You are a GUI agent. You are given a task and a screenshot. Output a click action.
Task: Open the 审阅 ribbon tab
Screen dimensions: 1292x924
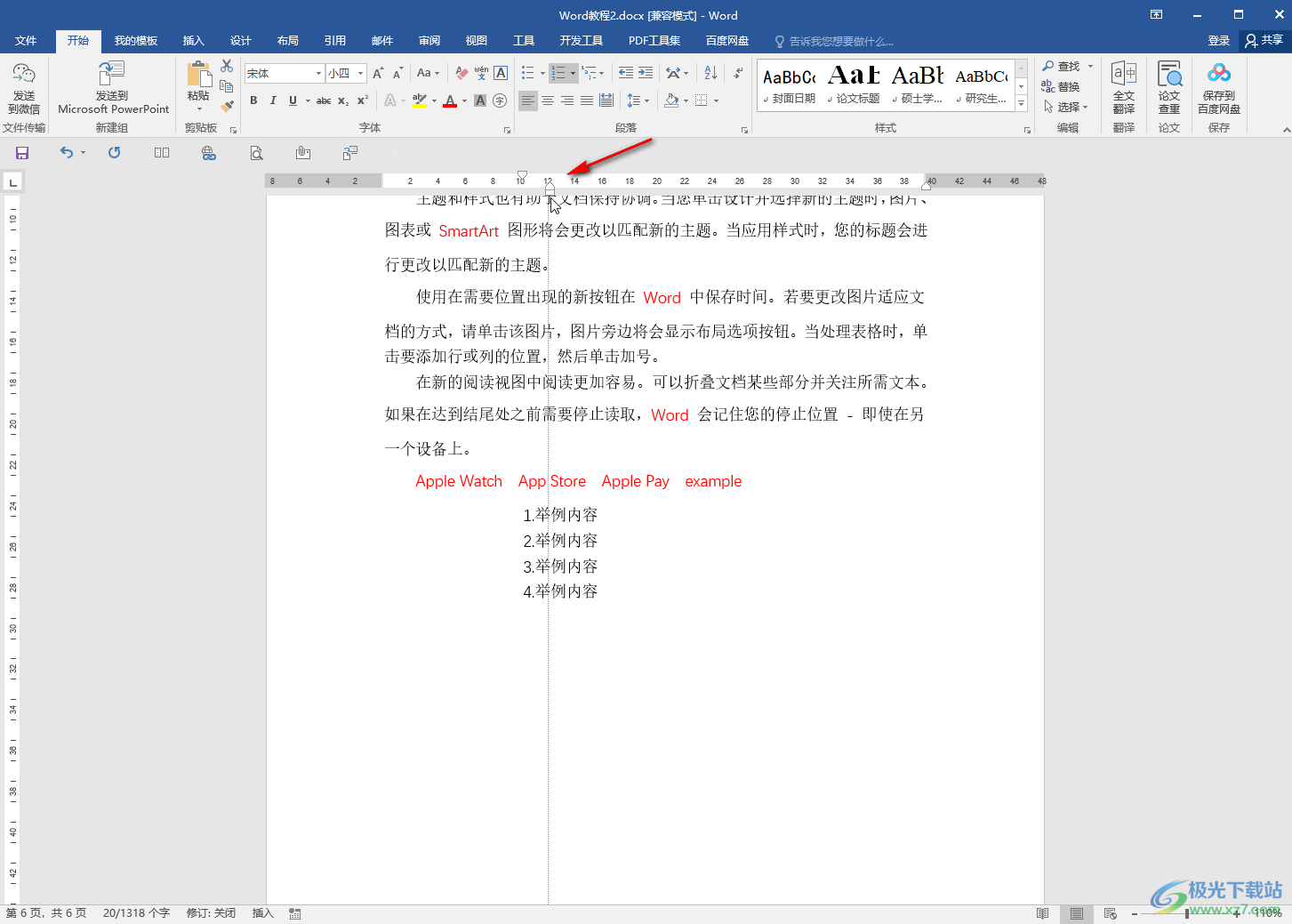[x=429, y=41]
